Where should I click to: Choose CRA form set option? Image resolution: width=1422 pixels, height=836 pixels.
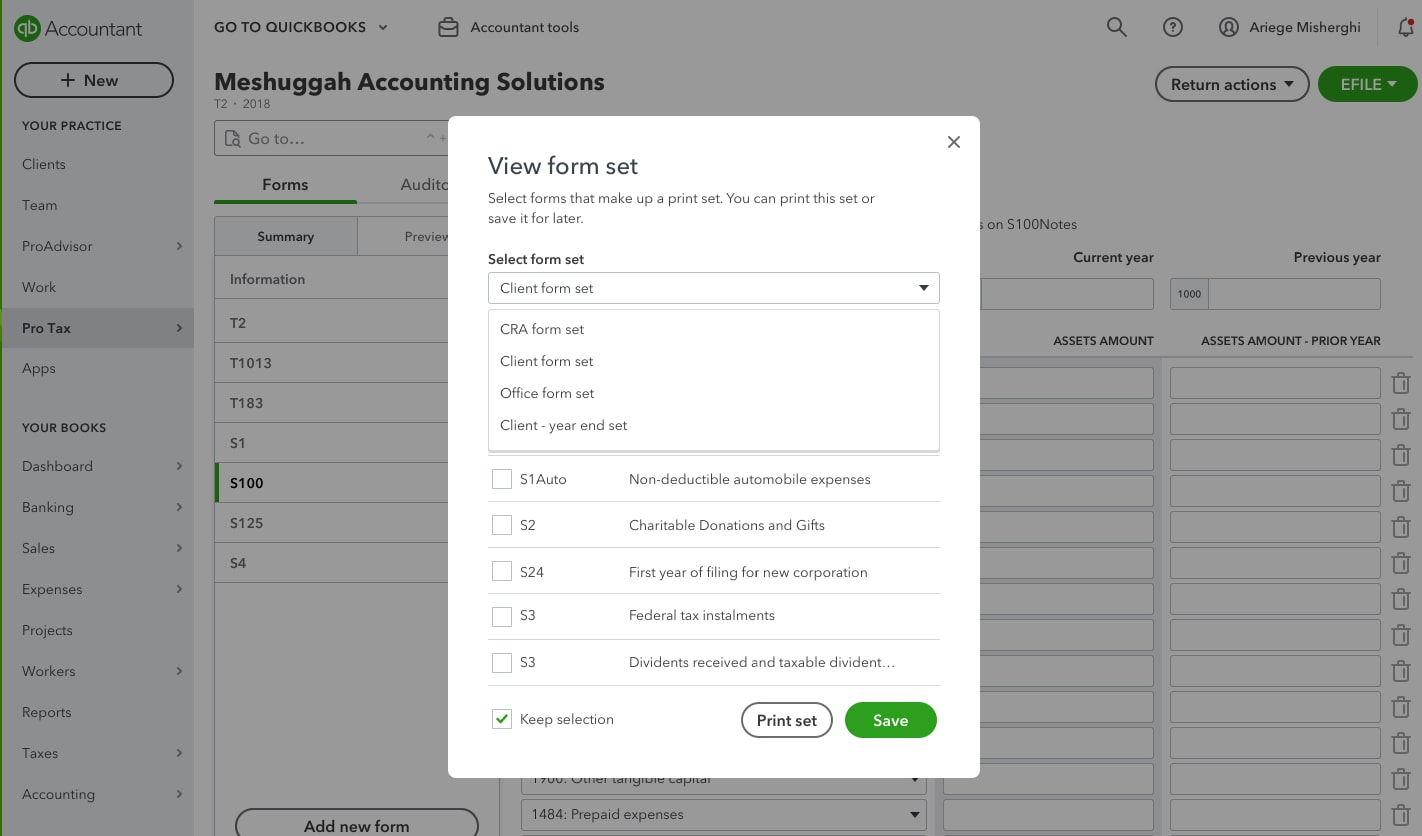(714, 329)
